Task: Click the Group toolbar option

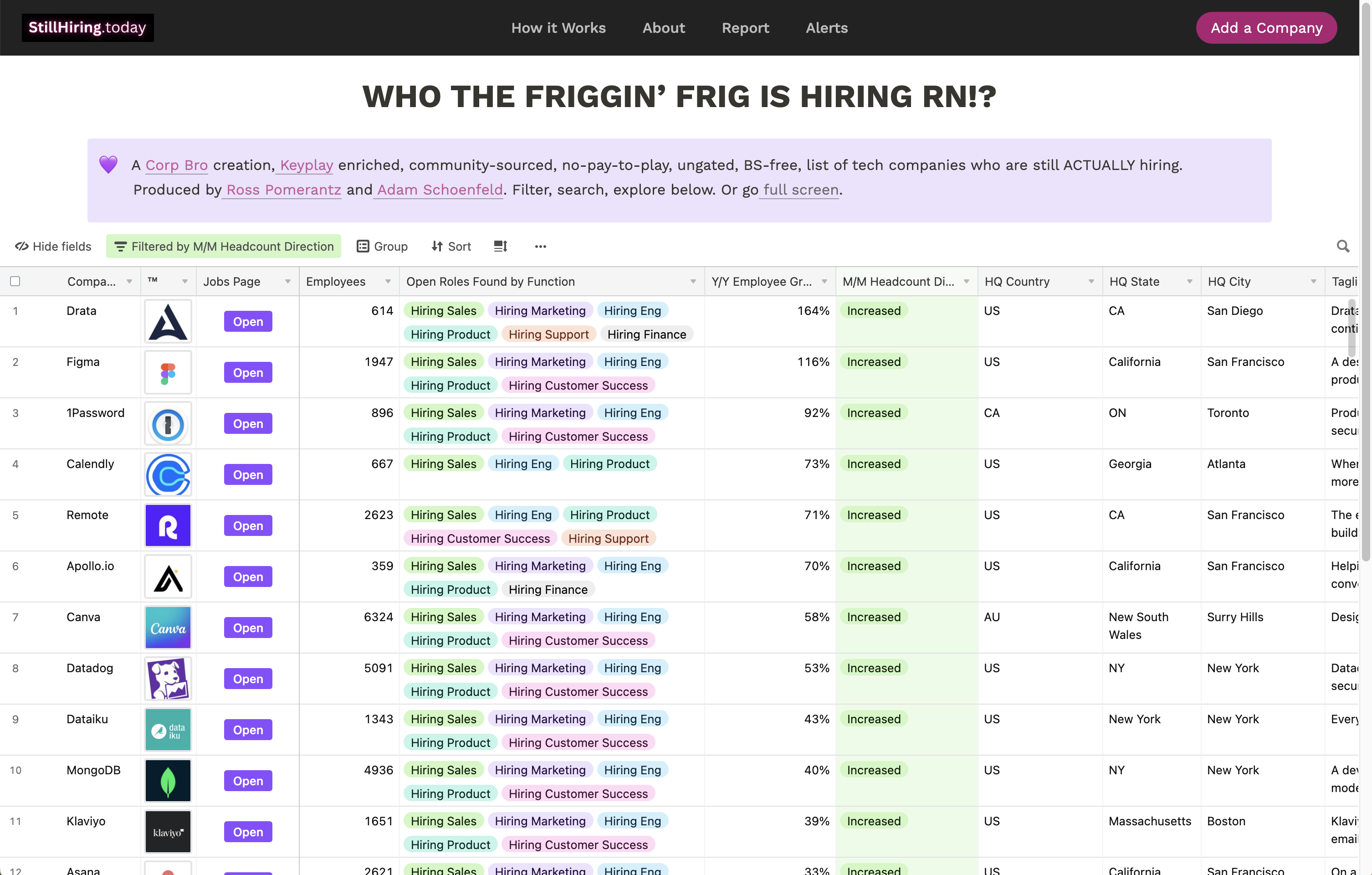Action: (382, 246)
